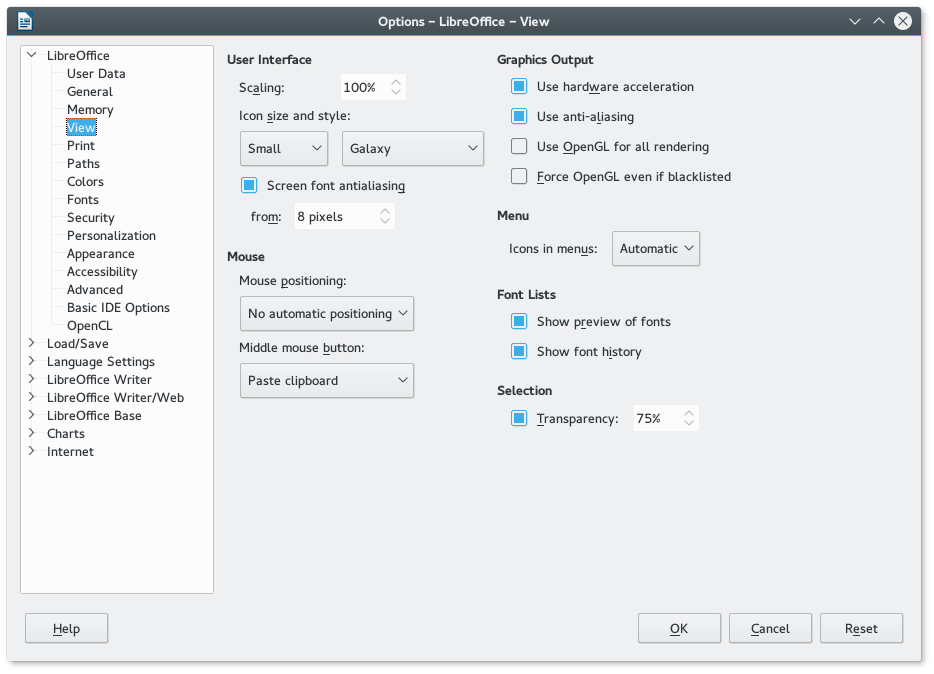Increase antialiasing from-pixels value
This screenshot has height=674, width=934.
(385, 211)
